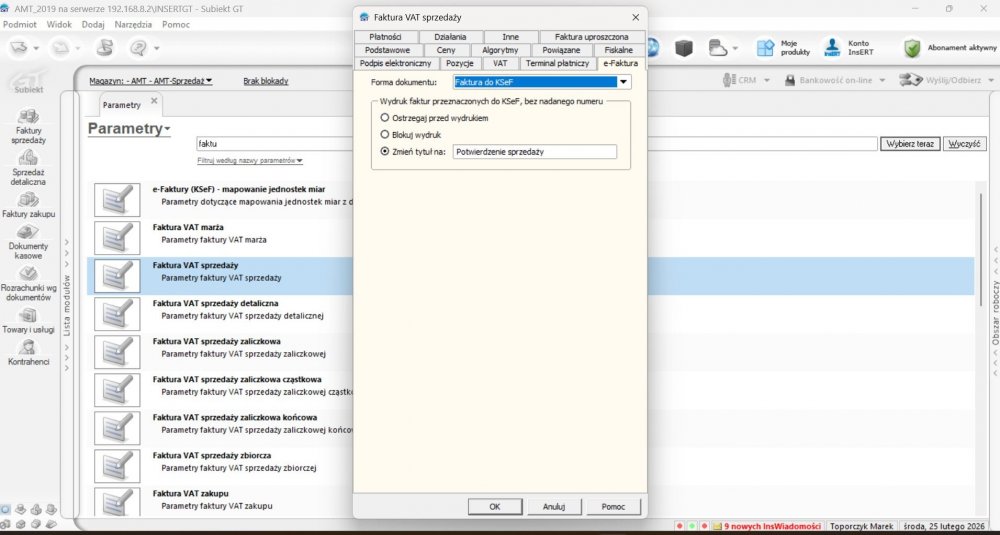Screen dimensions: 1000x535
Task: Open the Podmiot menu
Action: point(20,24)
